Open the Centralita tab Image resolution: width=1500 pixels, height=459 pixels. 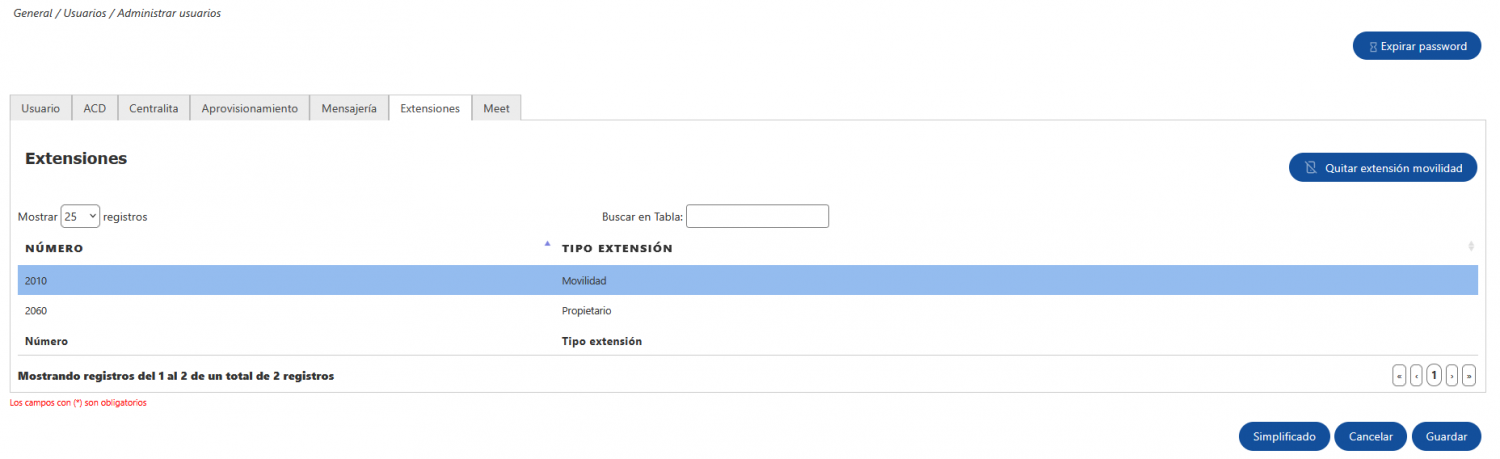(x=154, y=108)
